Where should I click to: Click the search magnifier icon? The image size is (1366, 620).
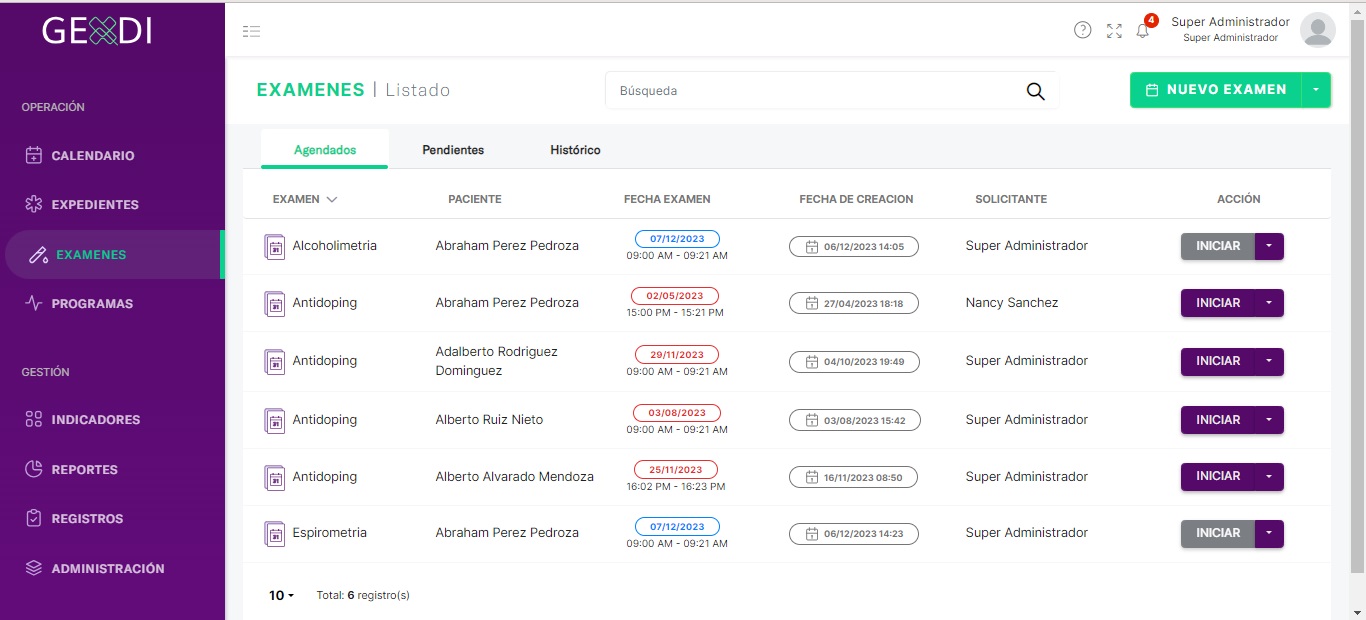1035,91
